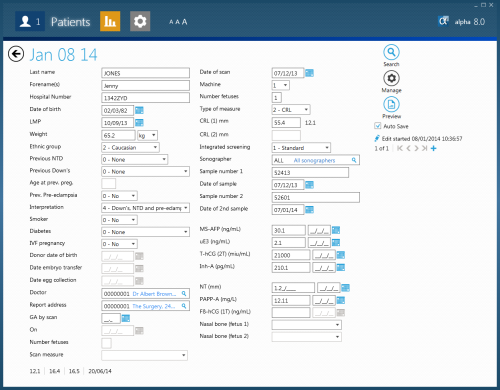Expand the Type of measure dropdown
This screenshot has height=390, width=500.
(306, 110)
